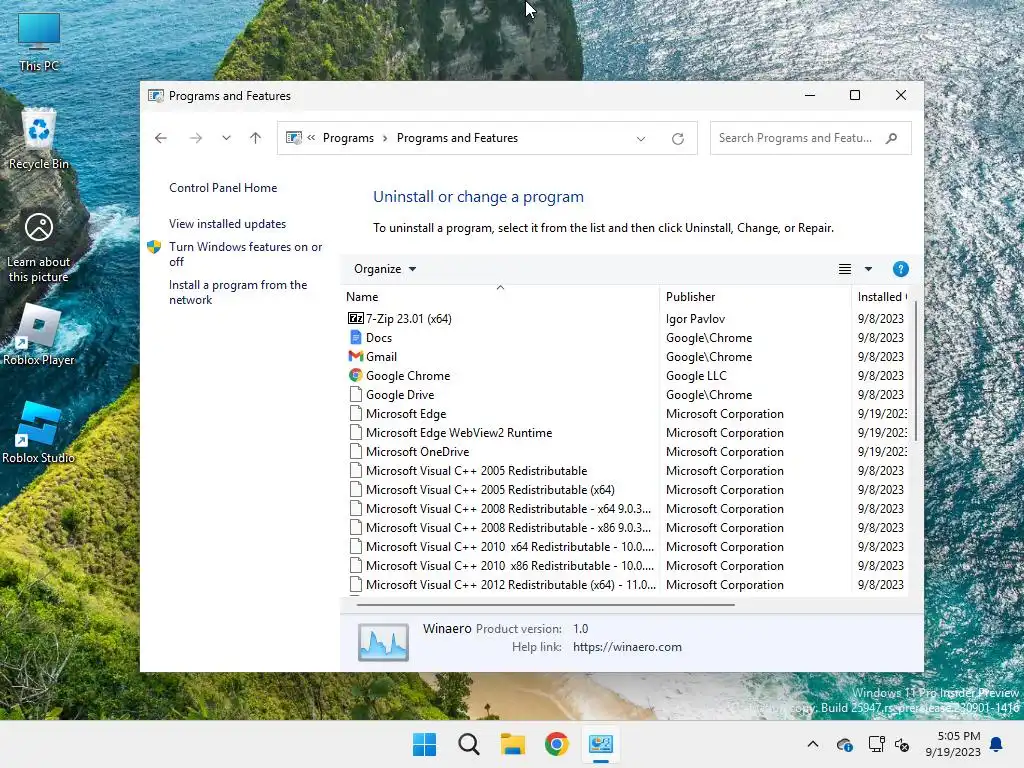
Task: Click the https://winaero.com help link
Action: pyautogui.click(x=627, y=647)
